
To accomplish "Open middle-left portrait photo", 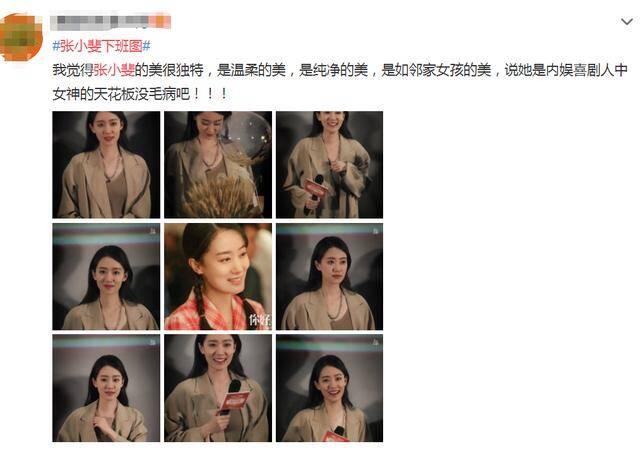I will pyautogui.click(x=106, y=276).
